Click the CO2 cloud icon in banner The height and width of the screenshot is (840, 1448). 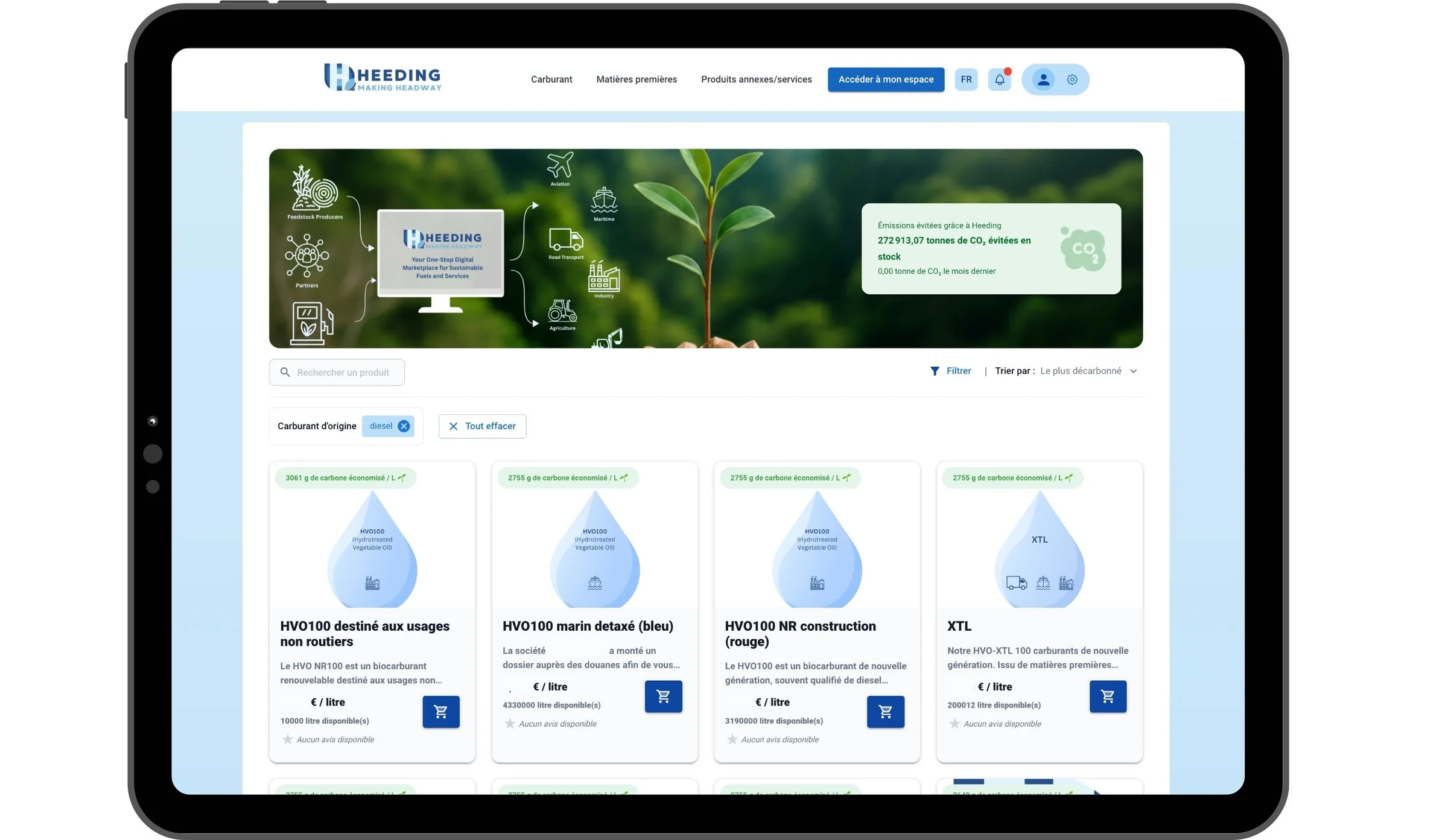coord(1084,248)
